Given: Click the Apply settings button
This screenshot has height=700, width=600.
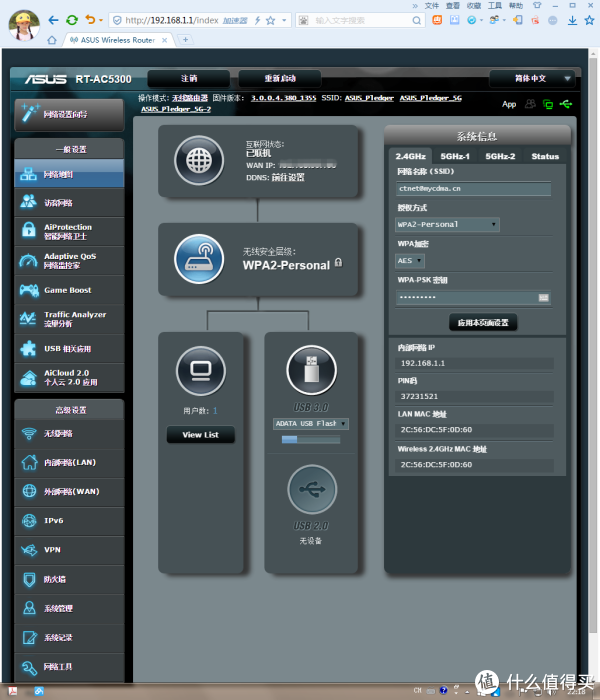Looking at the screenshot, I should pos(483,323).
